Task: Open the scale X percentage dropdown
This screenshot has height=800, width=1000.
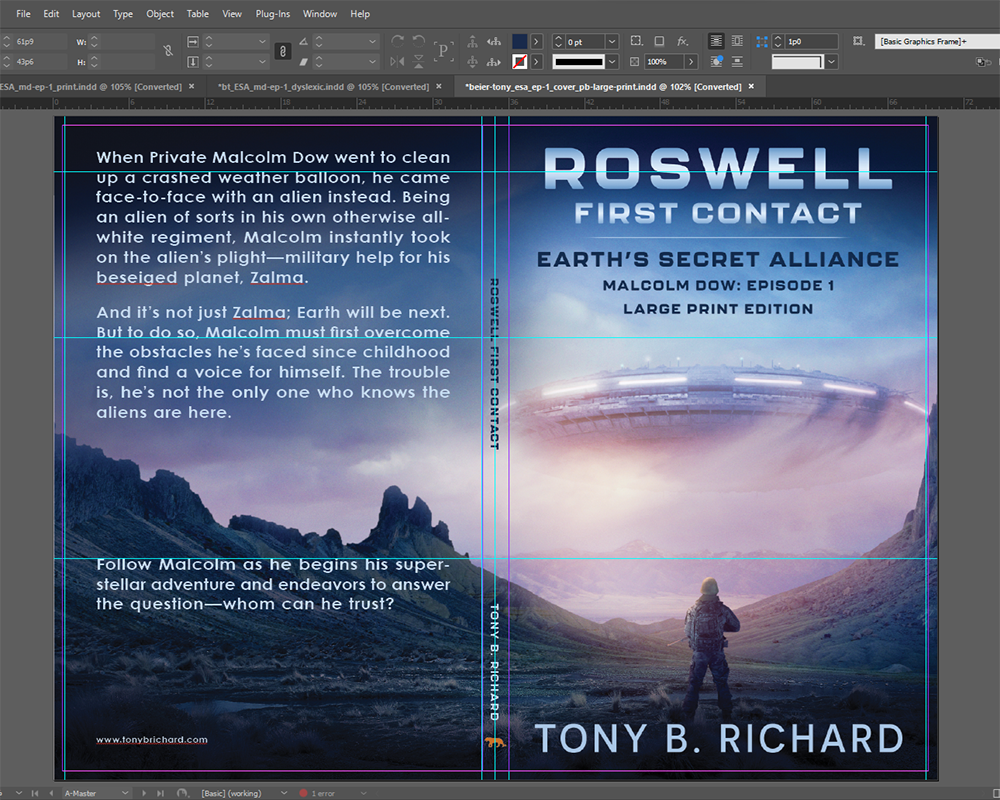Action: (262, 41)
